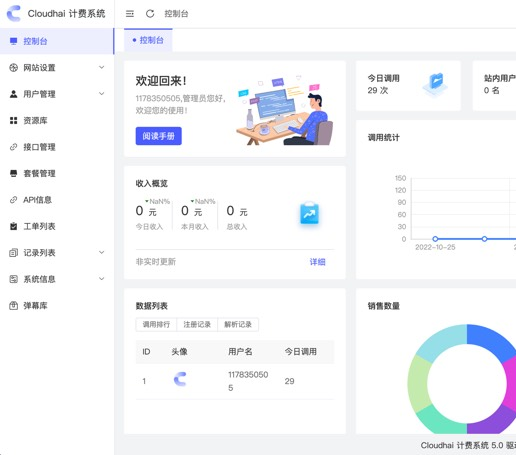Open API信息 in the sidebar
Viewport: 516px width, 455px height.
(x=57, y=200)
